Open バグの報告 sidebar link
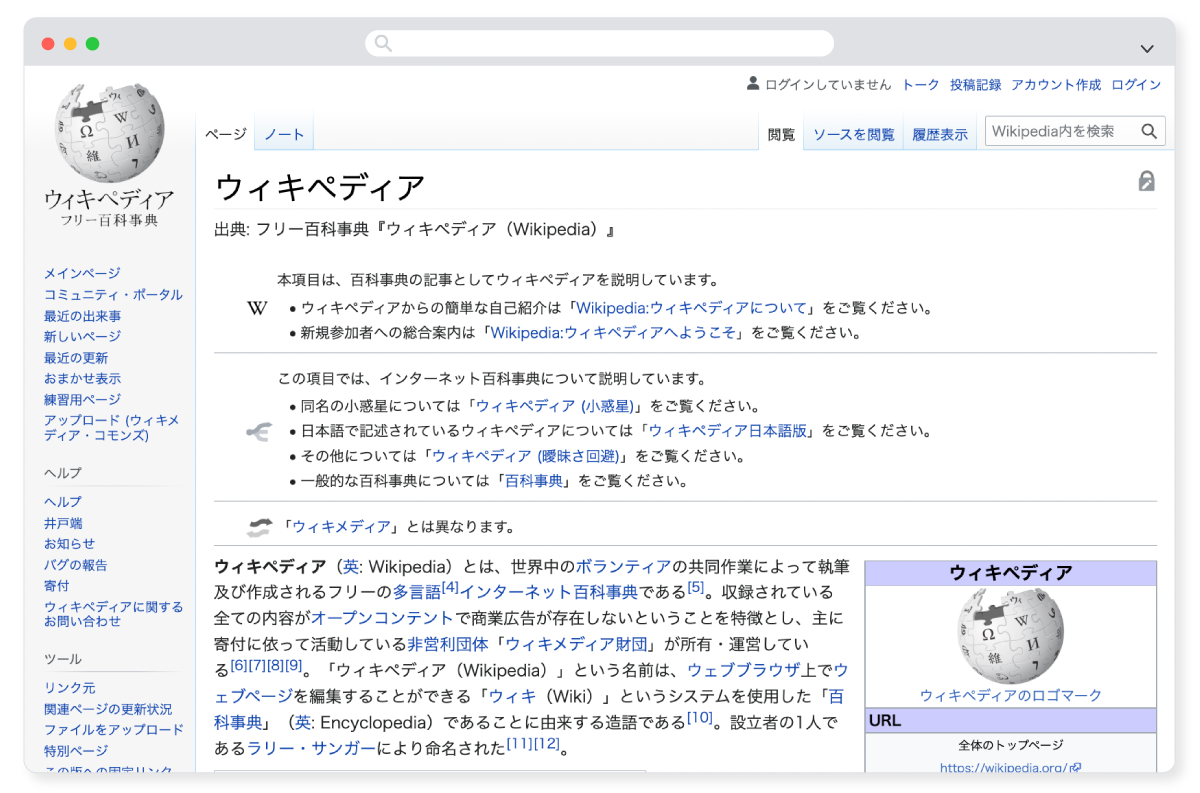The height and width of the screenshot is (793, 1200). (75, 565)
